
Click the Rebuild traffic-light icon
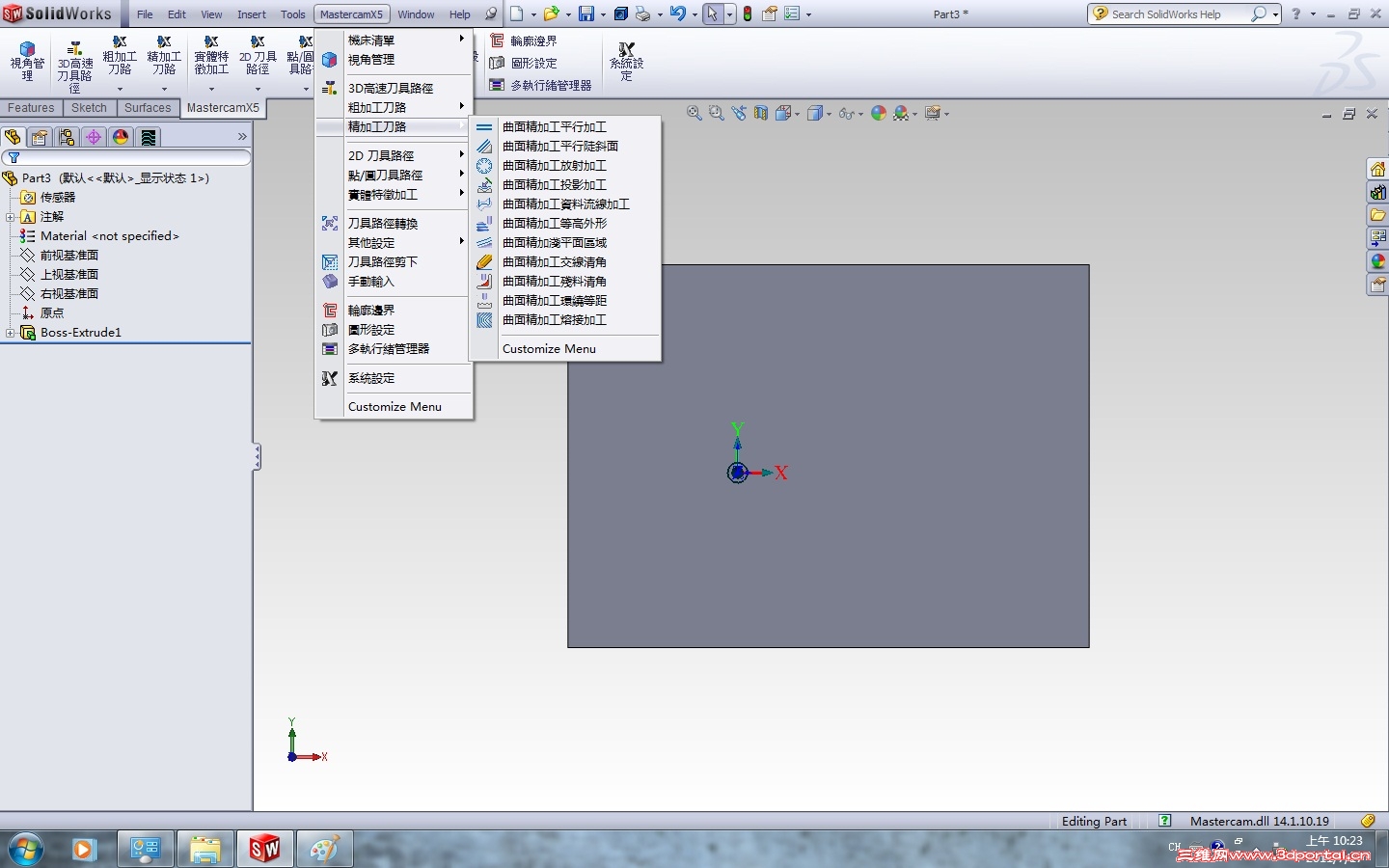tap(748, 14)
